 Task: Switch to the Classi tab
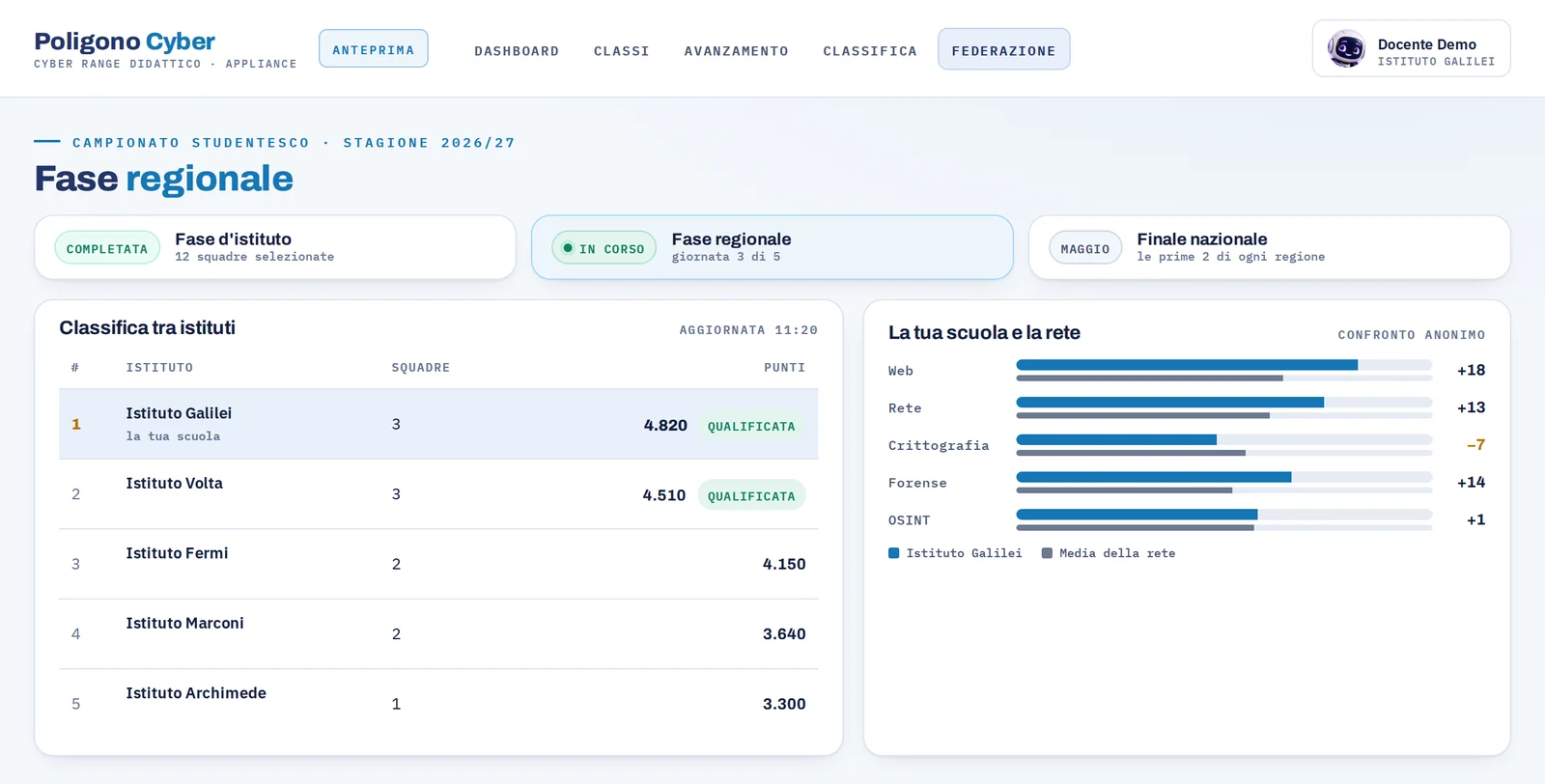[622, 51]
